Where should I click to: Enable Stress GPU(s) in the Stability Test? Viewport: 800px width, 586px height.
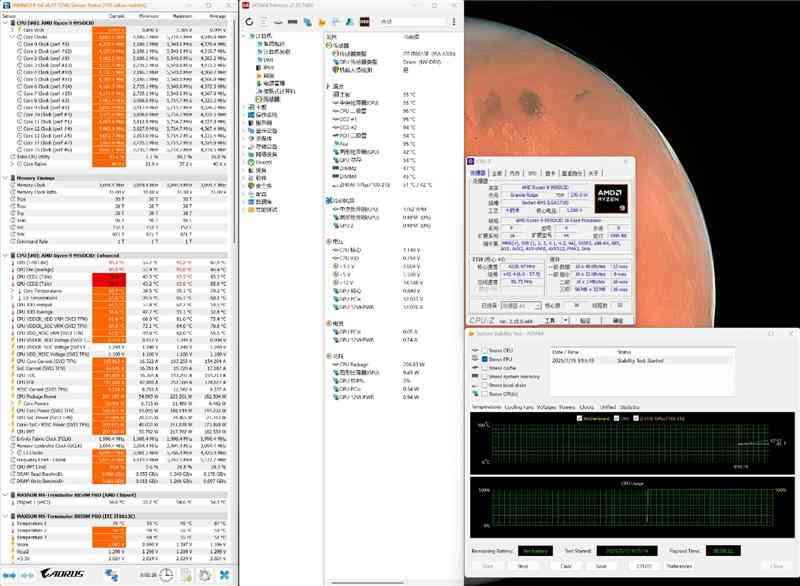pyautogui.click(x=483, y=393)
